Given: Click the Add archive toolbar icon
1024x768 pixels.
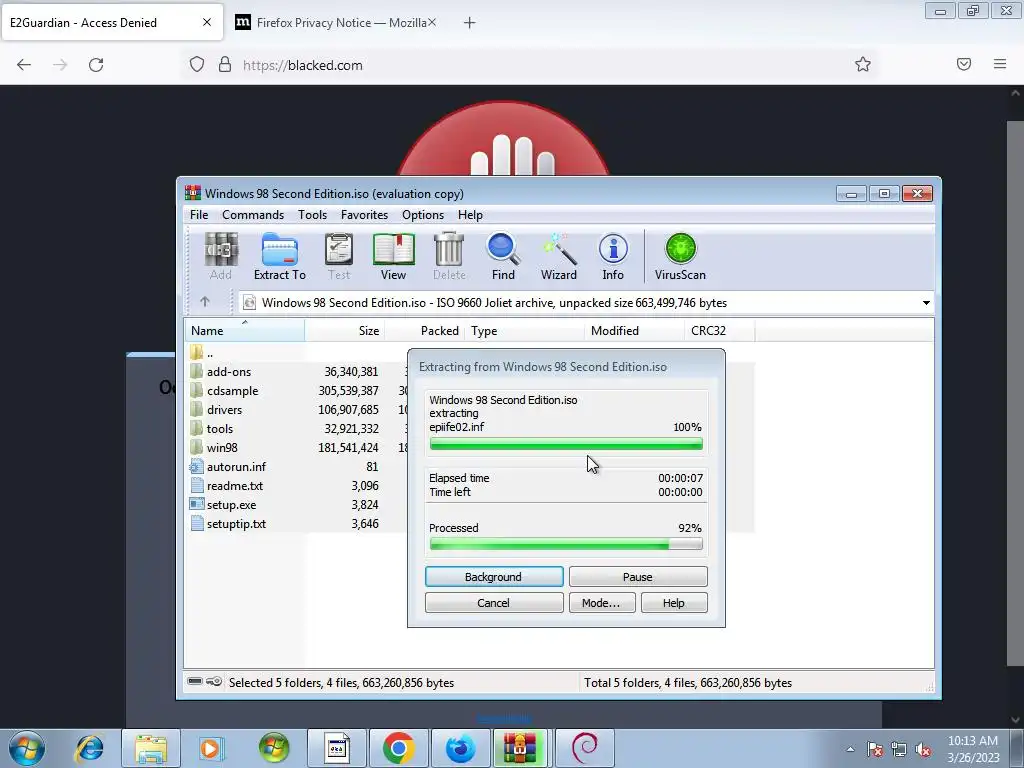Looking at the screenshot, I should pos(221,257).
